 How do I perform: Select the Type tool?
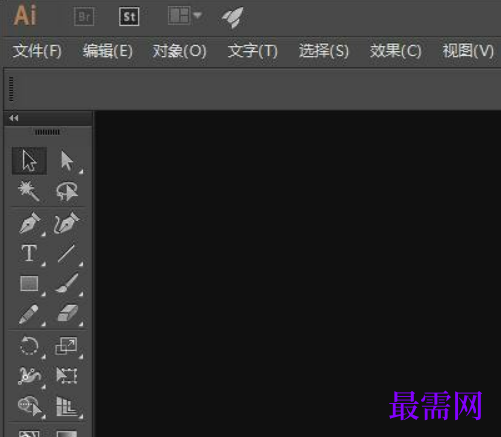[29, 254]
